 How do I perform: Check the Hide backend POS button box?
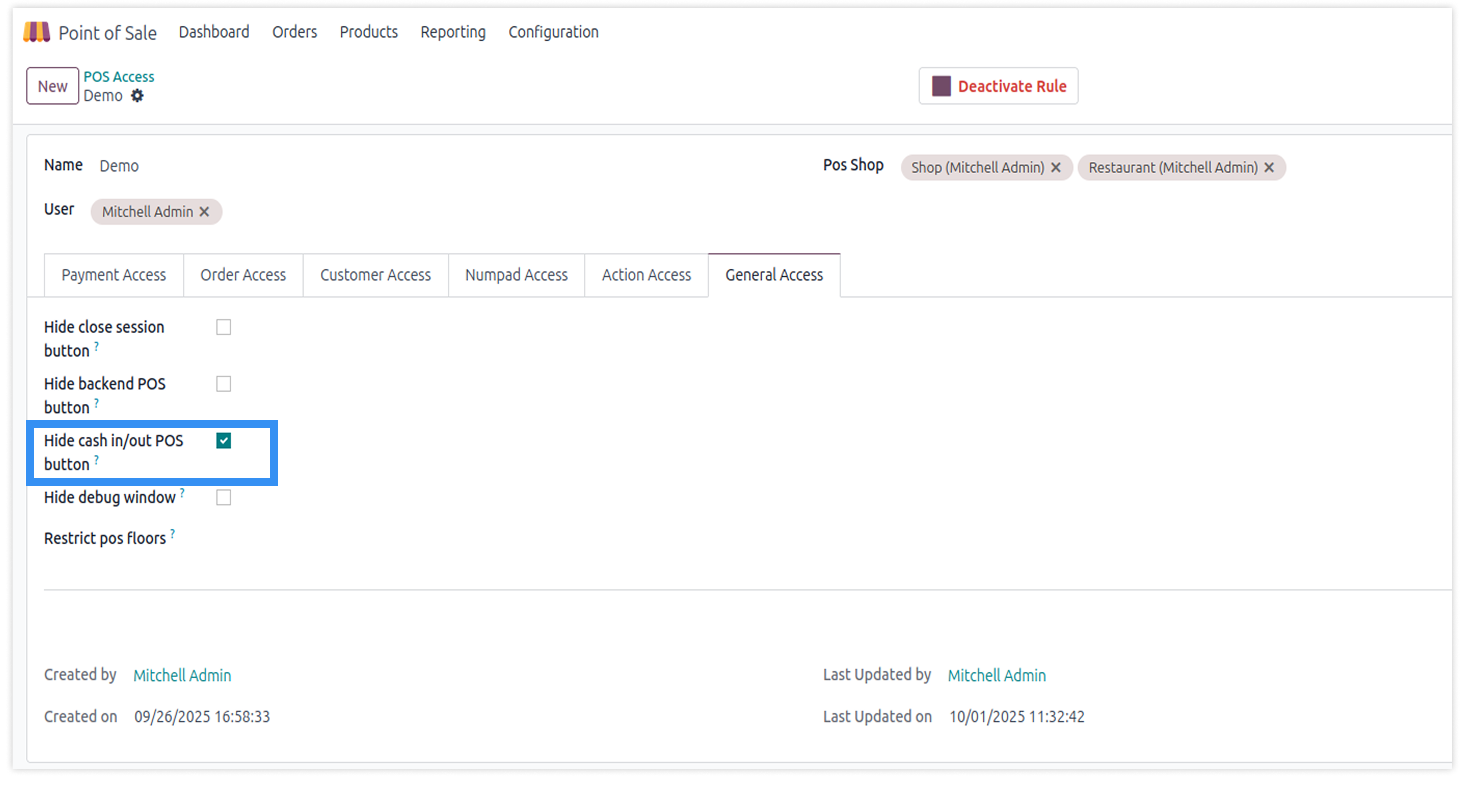224,384
